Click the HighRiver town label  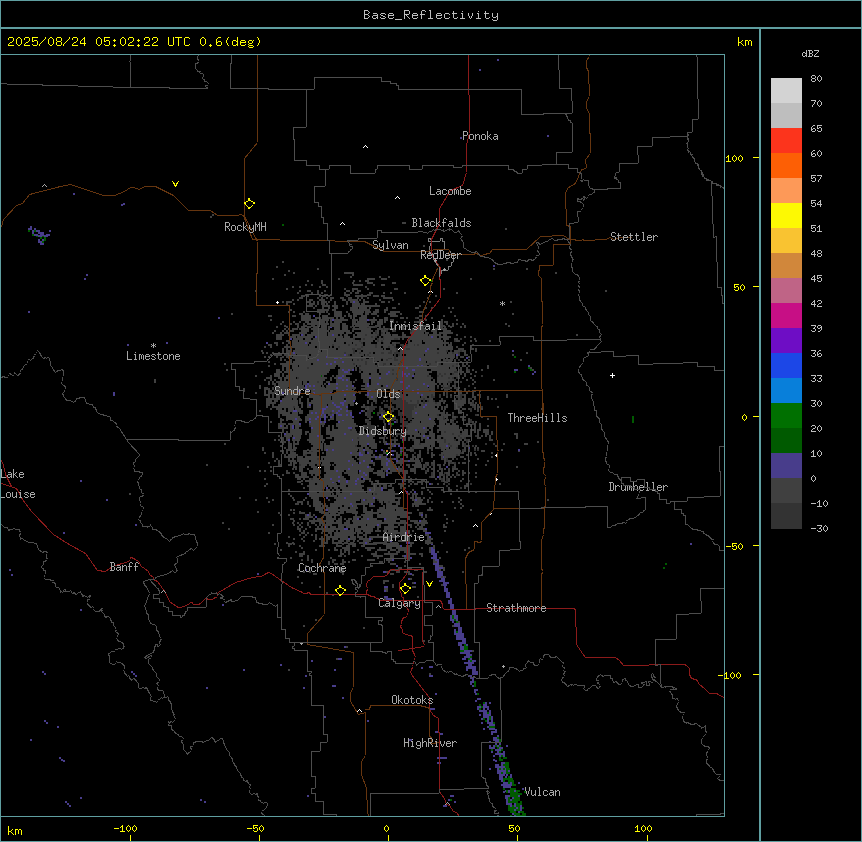click(430, 743)
